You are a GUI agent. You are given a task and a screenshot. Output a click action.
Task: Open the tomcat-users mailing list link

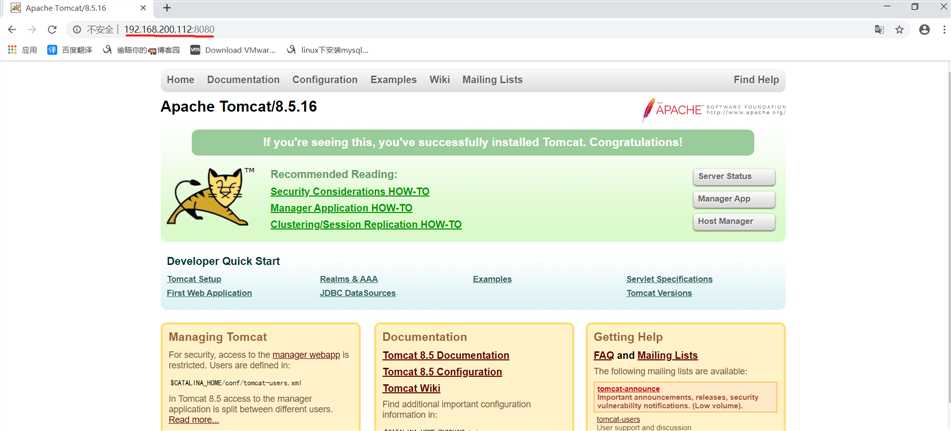pyautogui.click(x=618, y=419)
